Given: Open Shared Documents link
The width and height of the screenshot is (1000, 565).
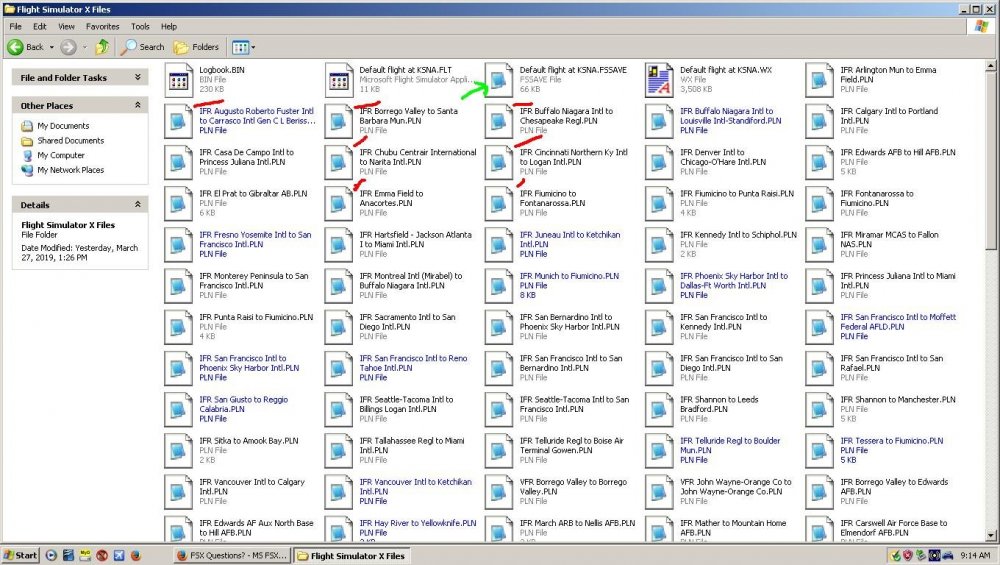Looking at the screenshot, I should 70,140.
